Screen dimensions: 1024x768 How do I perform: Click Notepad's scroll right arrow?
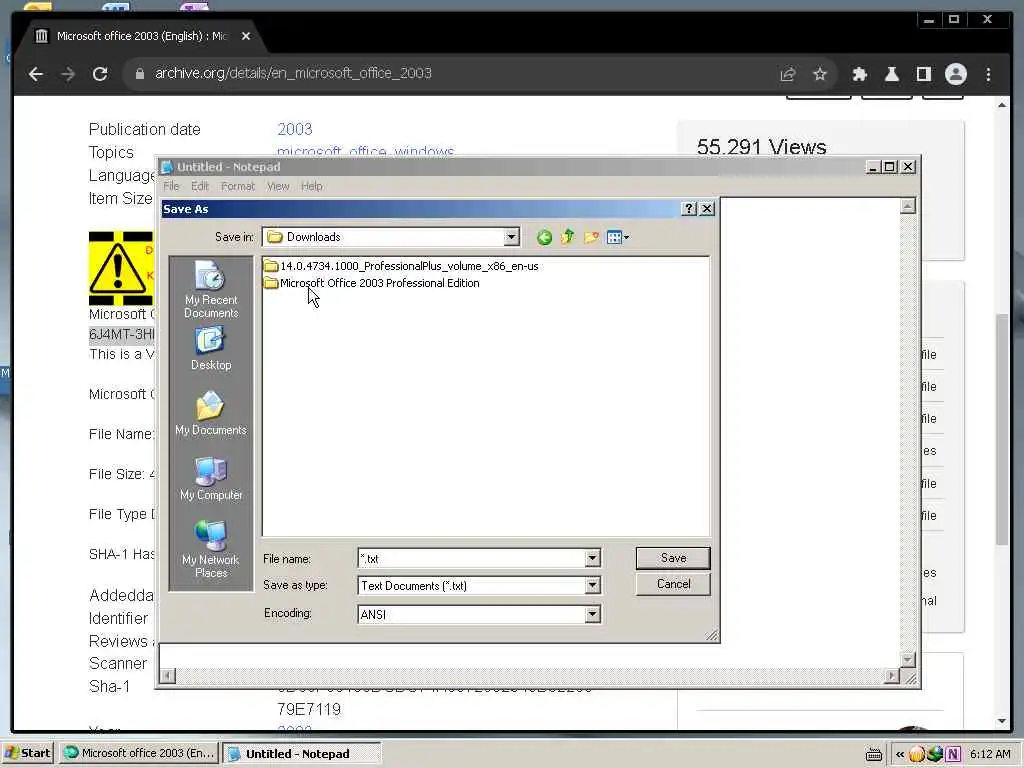point(891,675)
